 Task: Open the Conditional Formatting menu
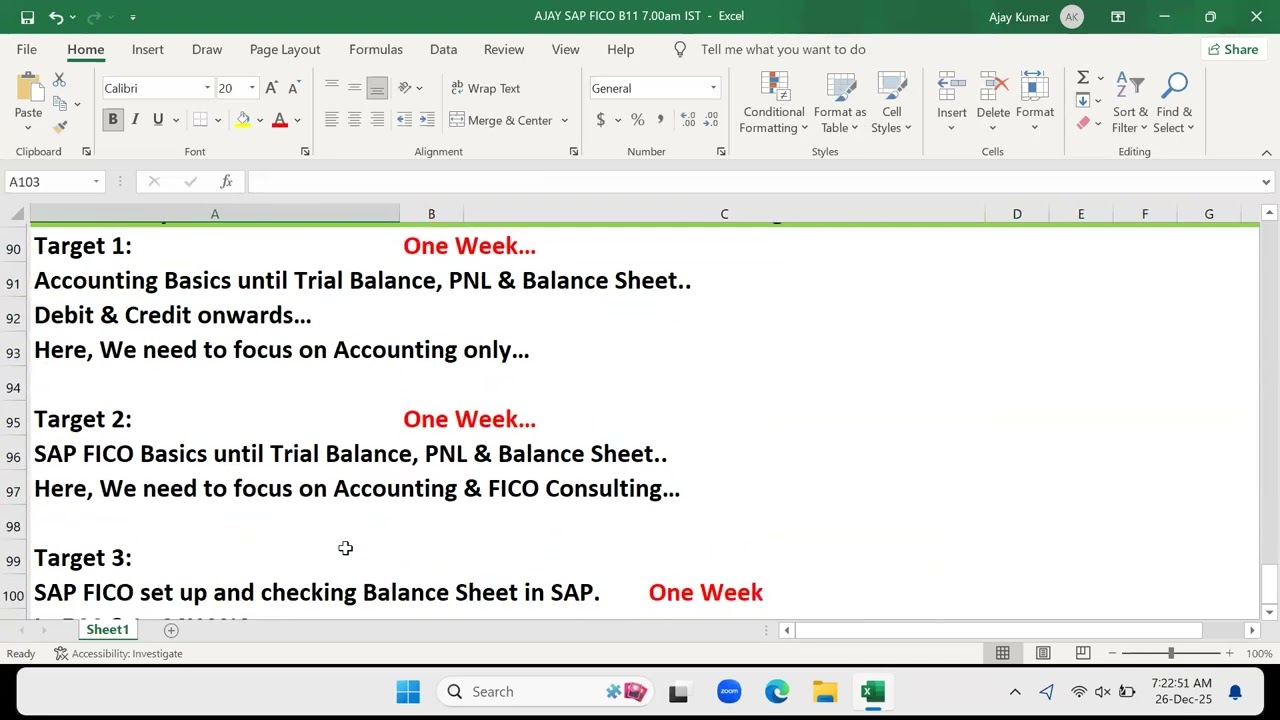(x=774, y=103)
